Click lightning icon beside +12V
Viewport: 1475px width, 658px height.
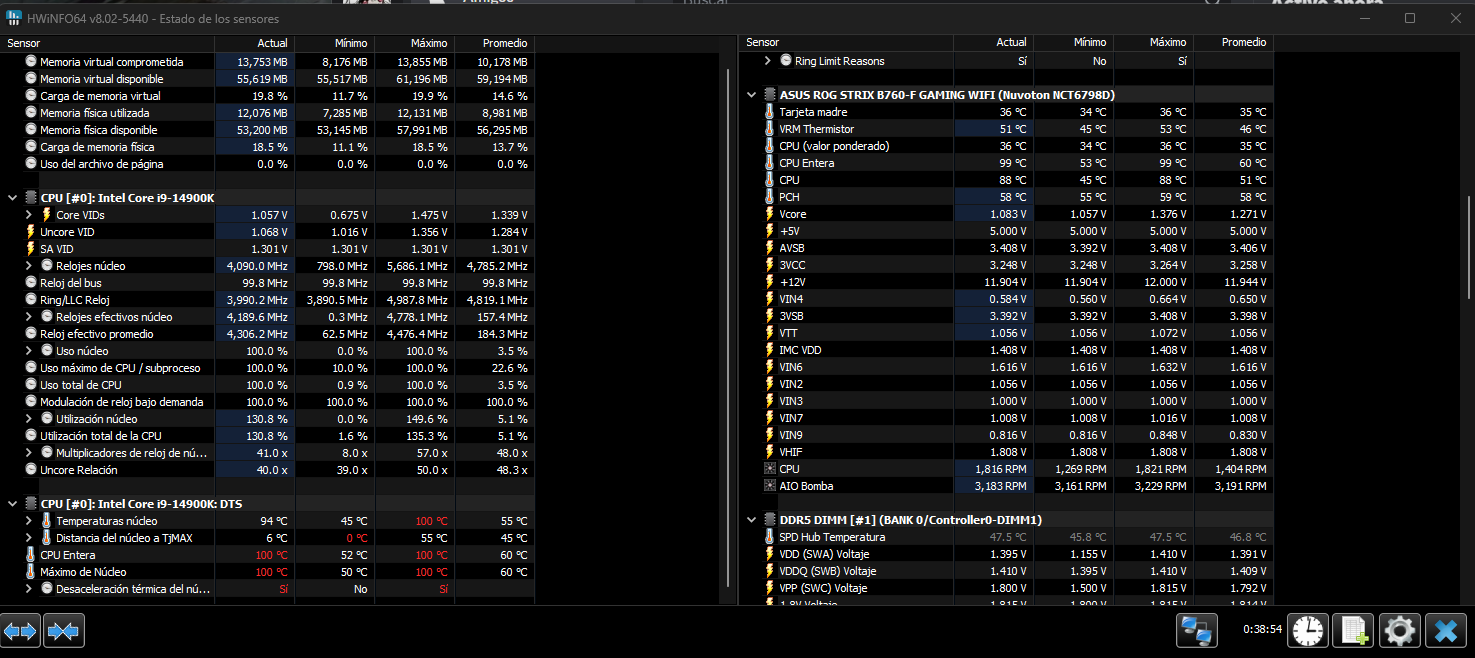769,282
